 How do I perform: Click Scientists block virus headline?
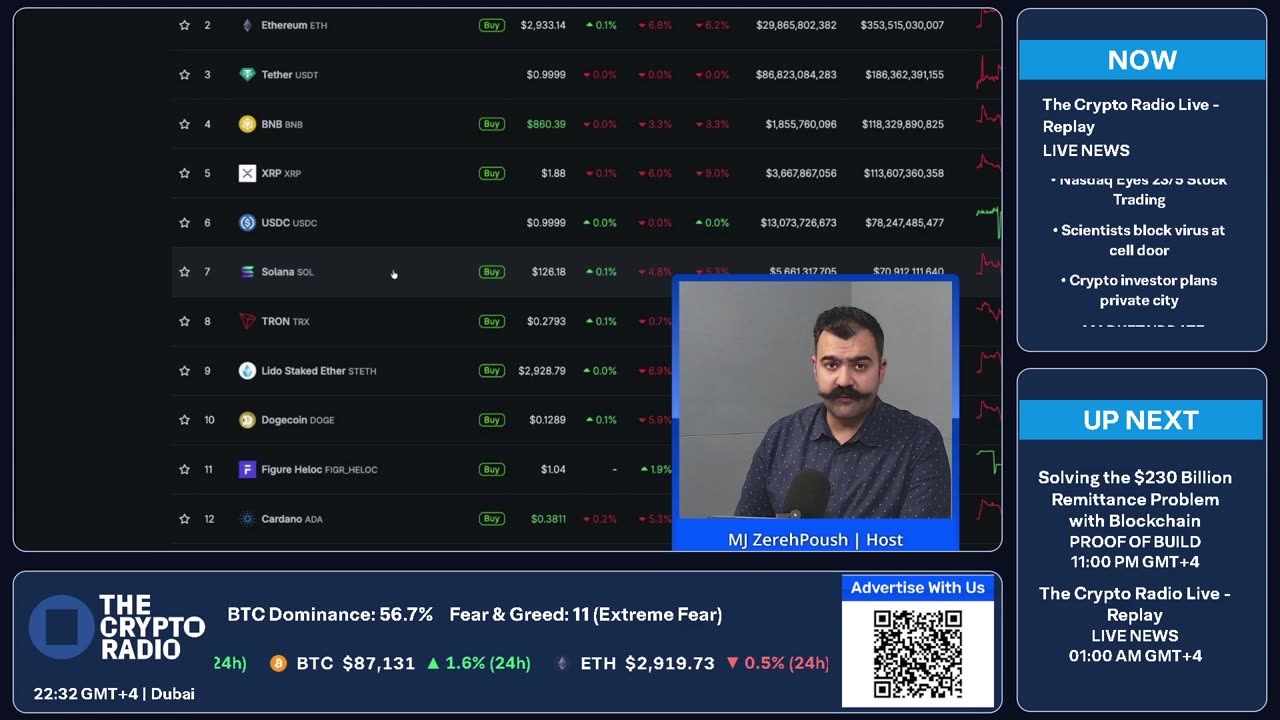(x=1139, y=240)
